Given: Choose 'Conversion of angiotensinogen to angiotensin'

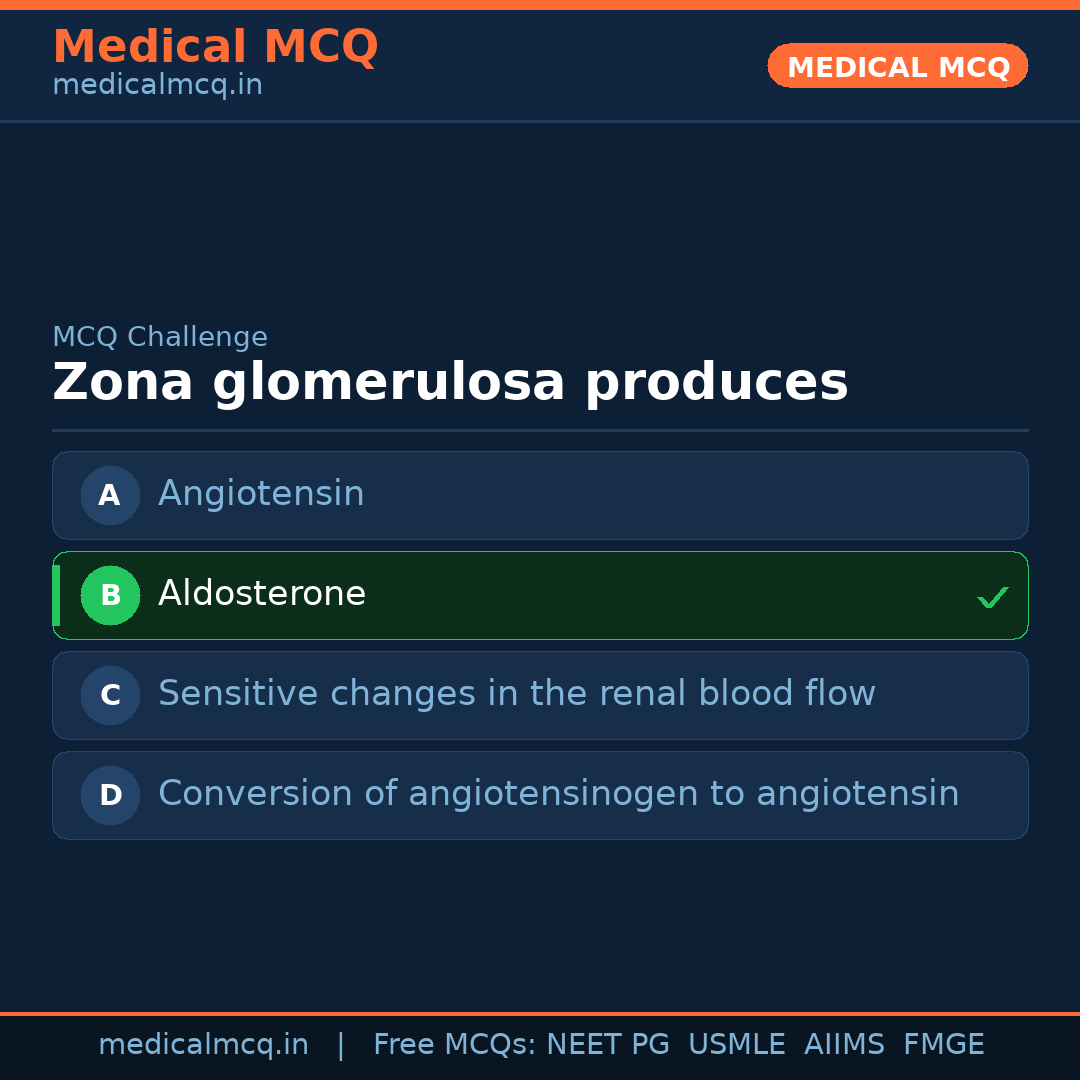Looking at the screenshot, I should [x=558, y=794].
